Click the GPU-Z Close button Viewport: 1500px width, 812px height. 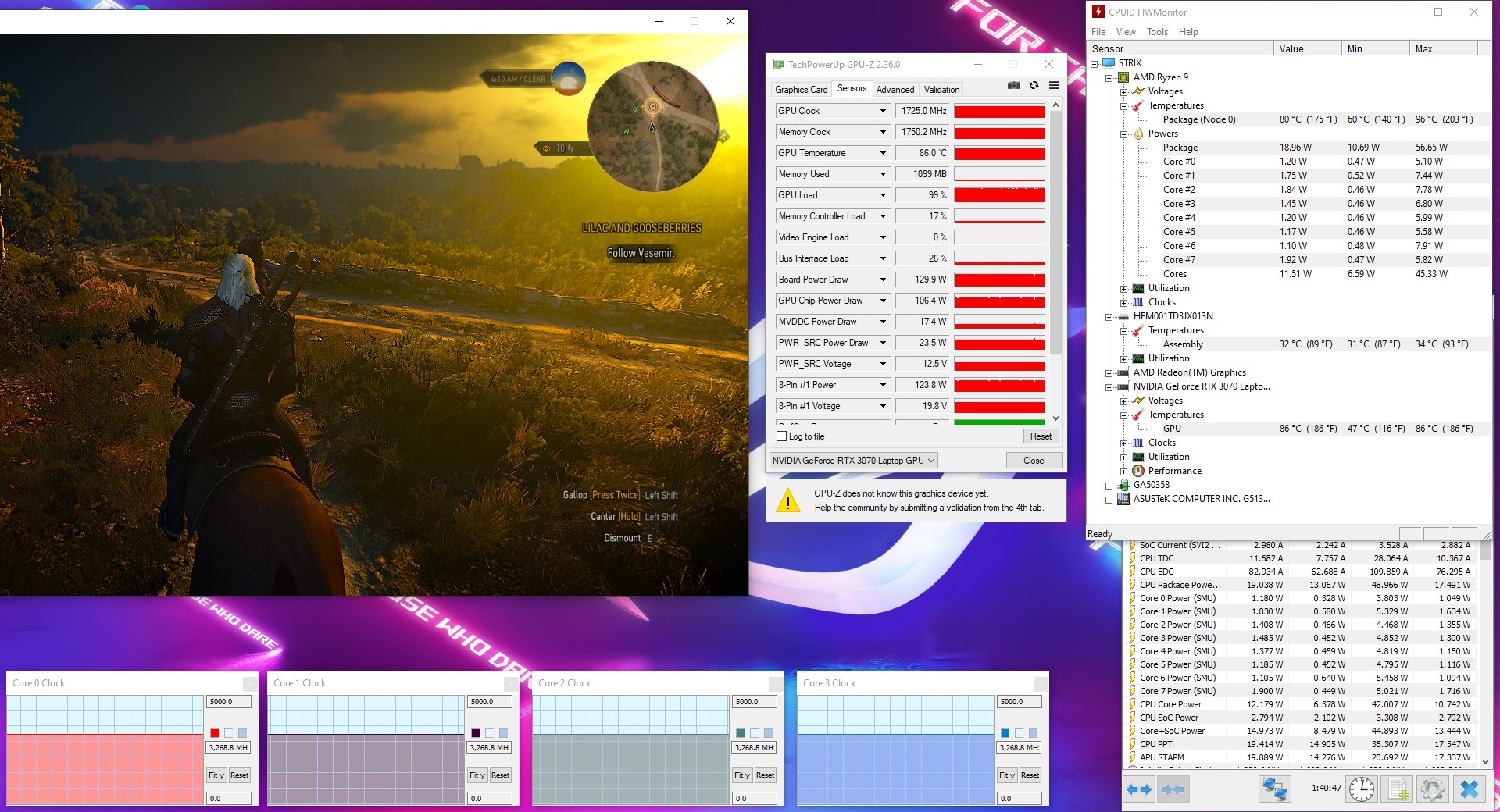[1034, 461]
